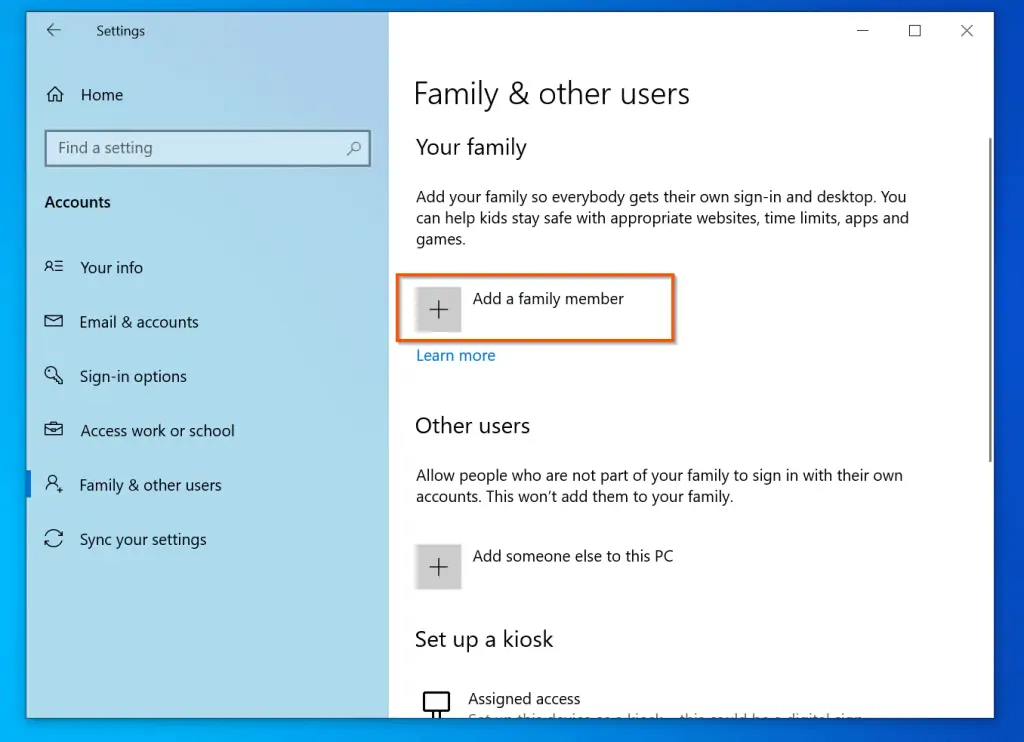Close the Settings window
Screen dimensions: 1024x742
point(966,31)
